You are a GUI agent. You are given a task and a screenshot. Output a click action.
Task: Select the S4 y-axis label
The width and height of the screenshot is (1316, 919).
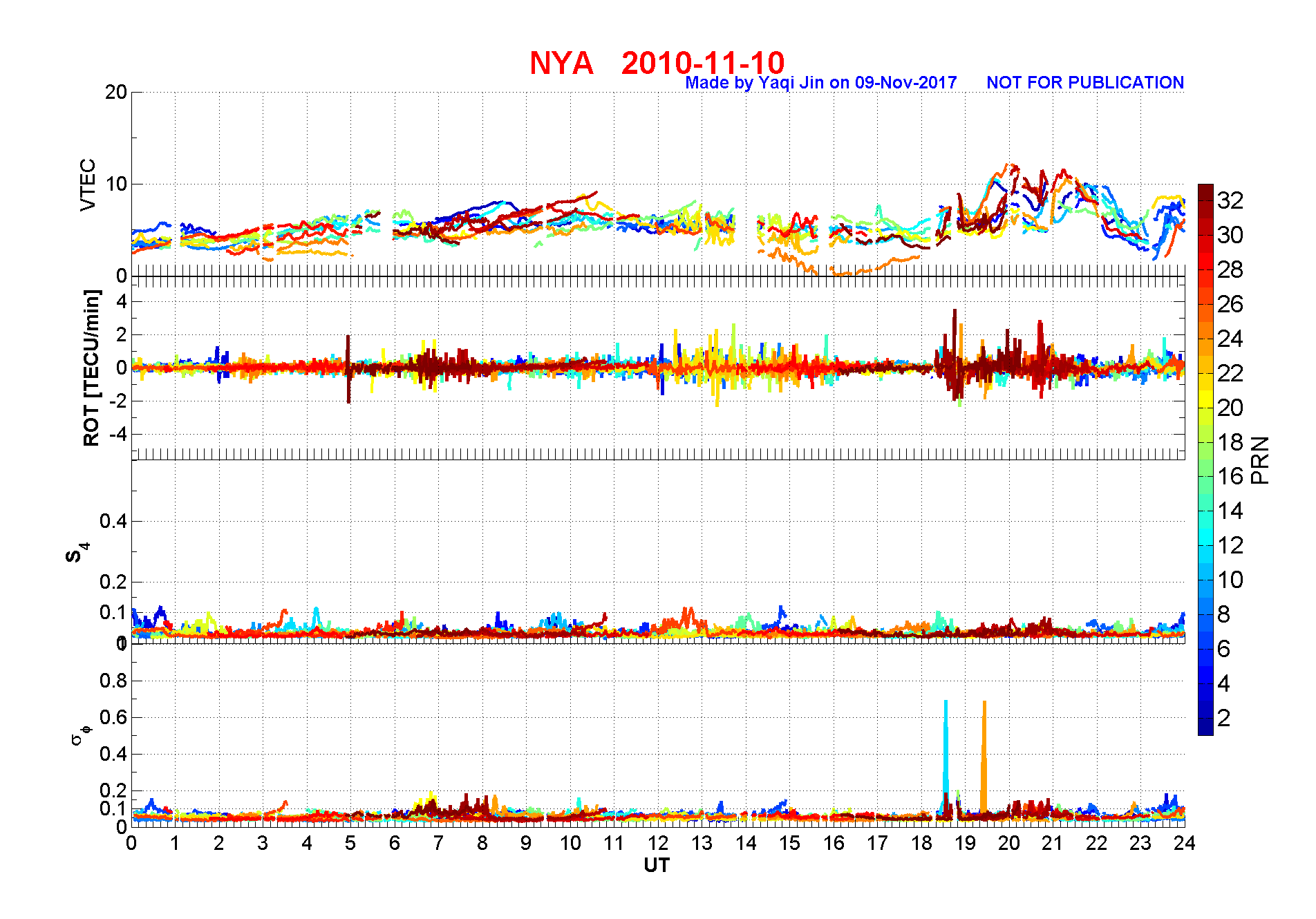click(77, 553)
